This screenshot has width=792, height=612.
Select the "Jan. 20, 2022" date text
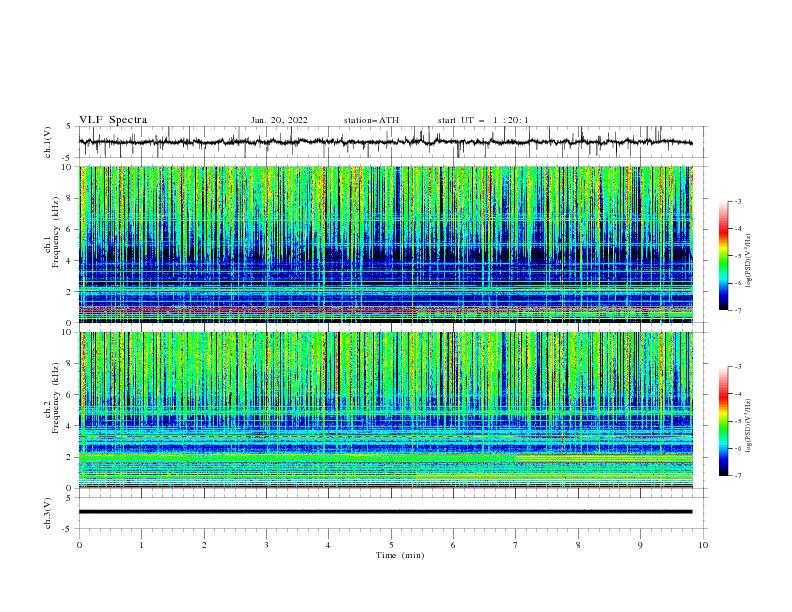(x=279, y=120)
